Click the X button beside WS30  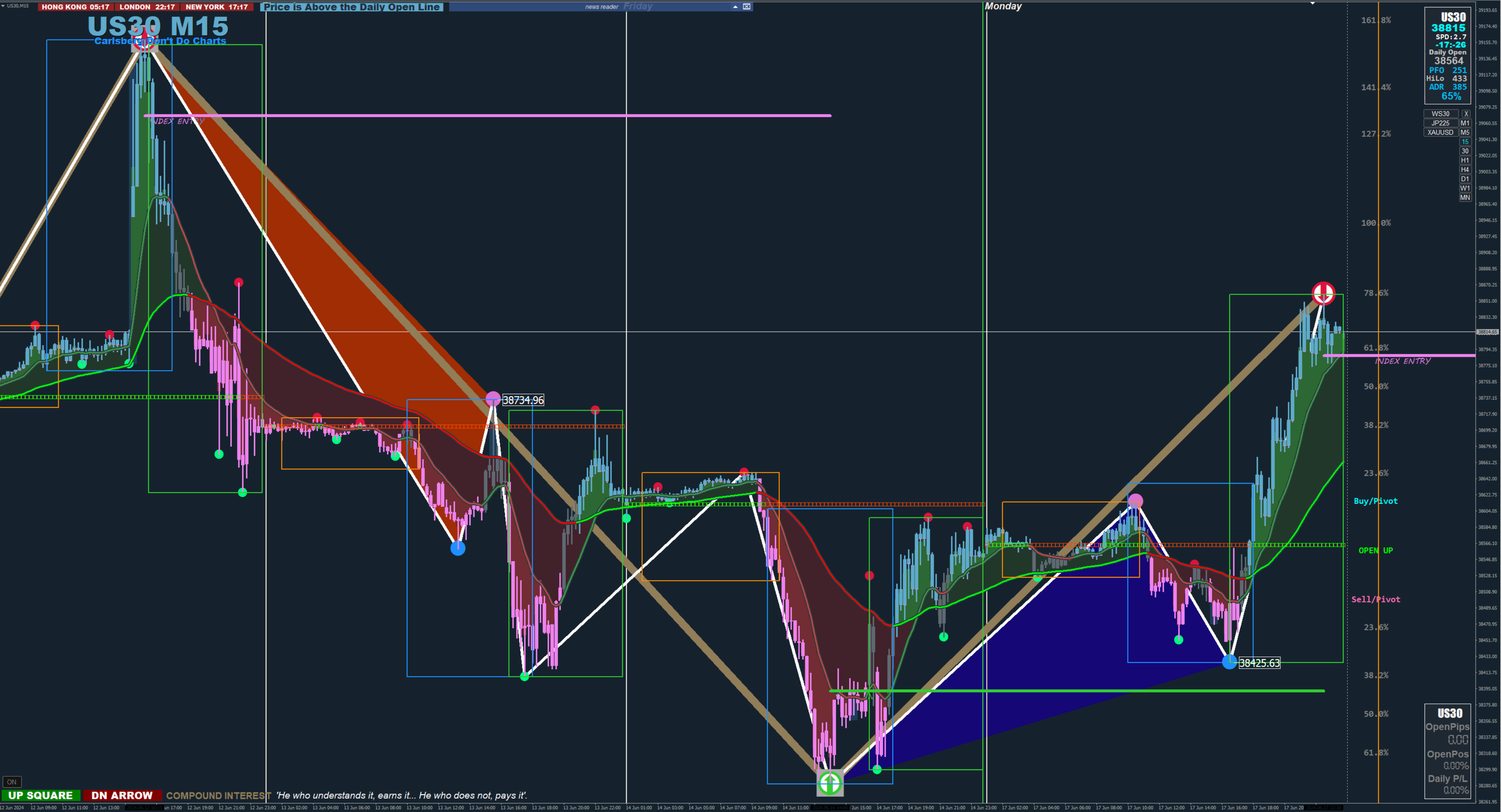[1466, 114]
